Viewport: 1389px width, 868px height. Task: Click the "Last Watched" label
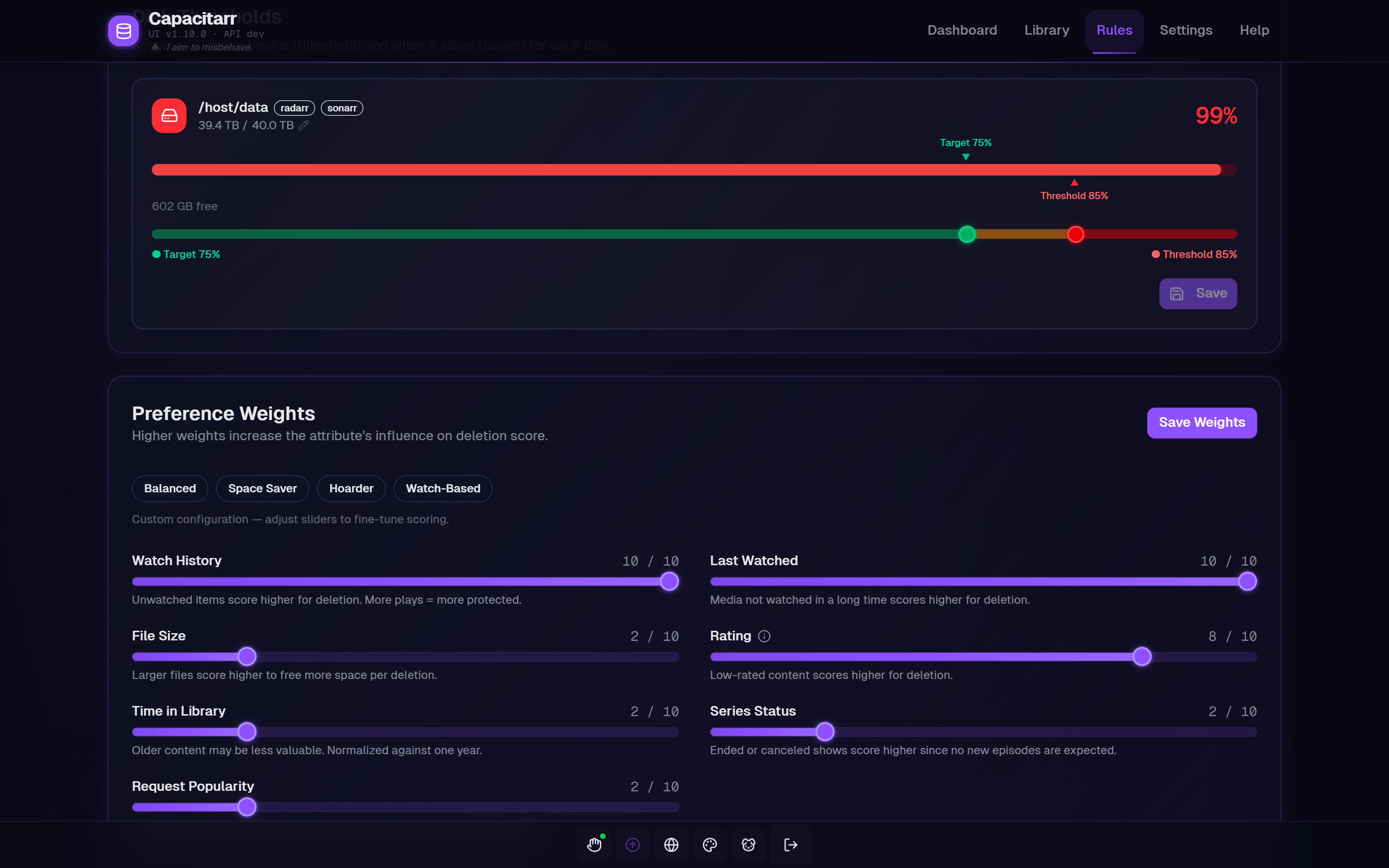coord(754,561)
